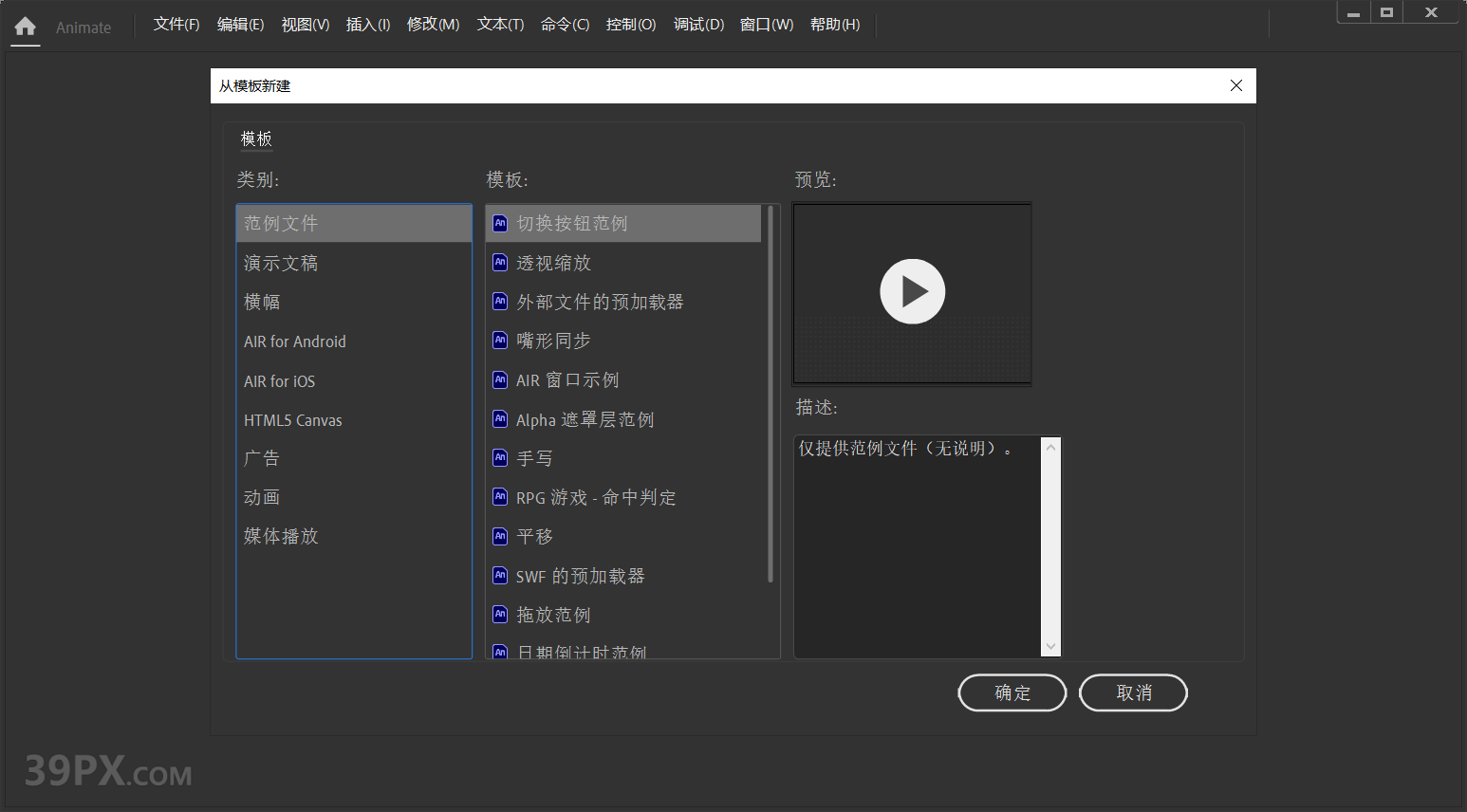Click the An icon beside 拖放范例
This screenshot has height=812, width=1467.
[500, 614]
